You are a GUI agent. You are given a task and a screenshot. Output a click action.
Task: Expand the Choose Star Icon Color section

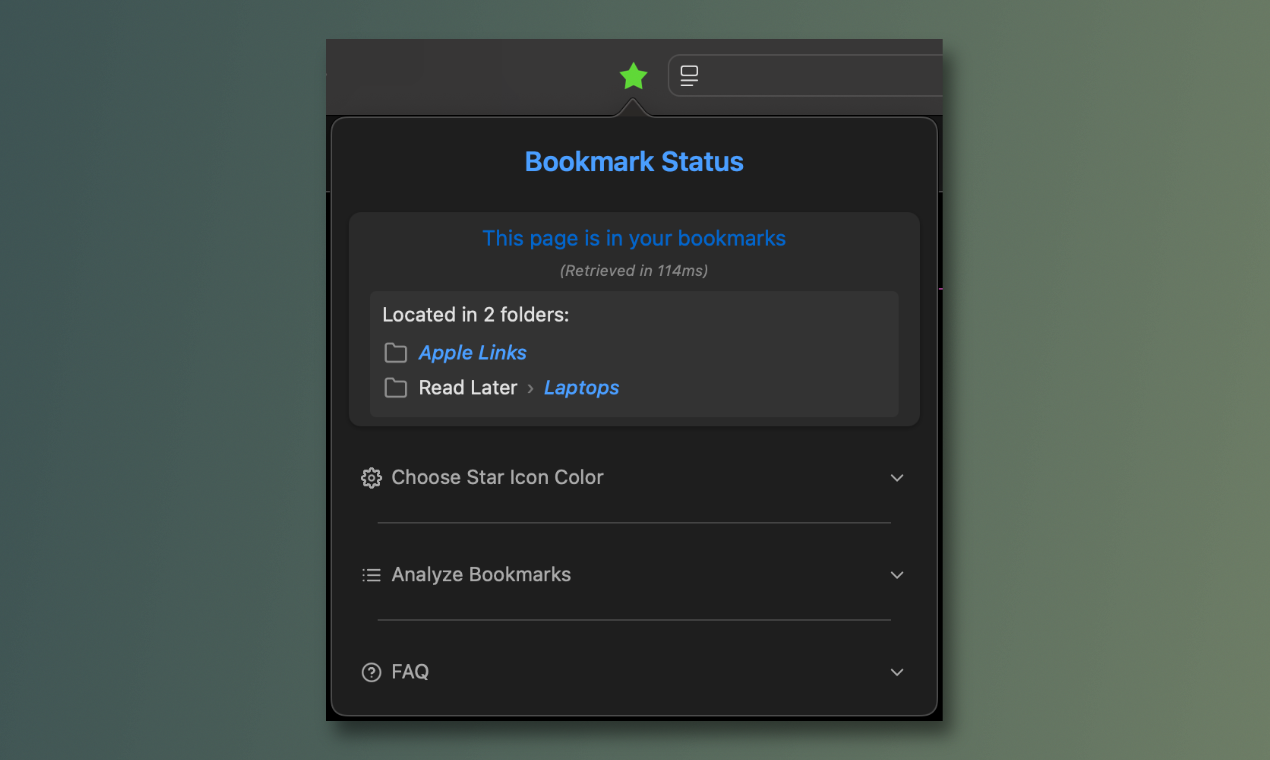pyautogui.click(x=896, y=478)
